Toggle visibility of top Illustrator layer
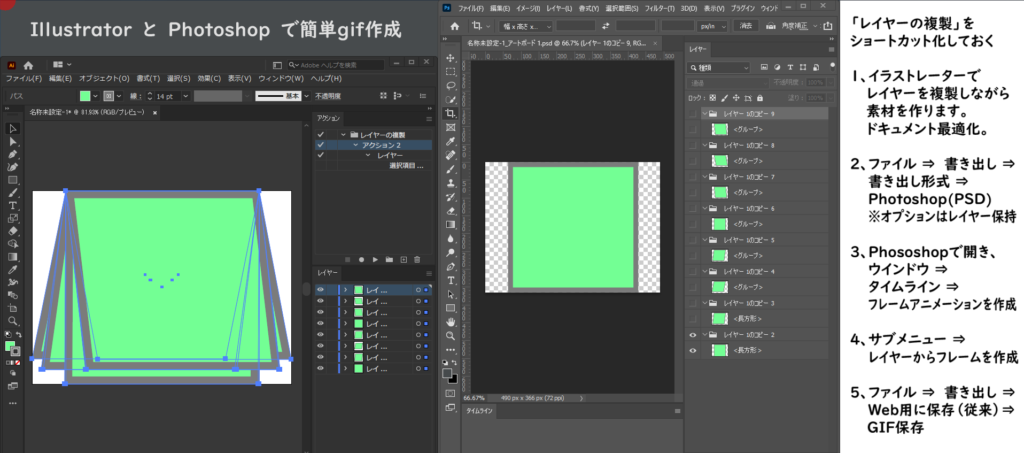The image size is (1024, 453). coord(321,289)
